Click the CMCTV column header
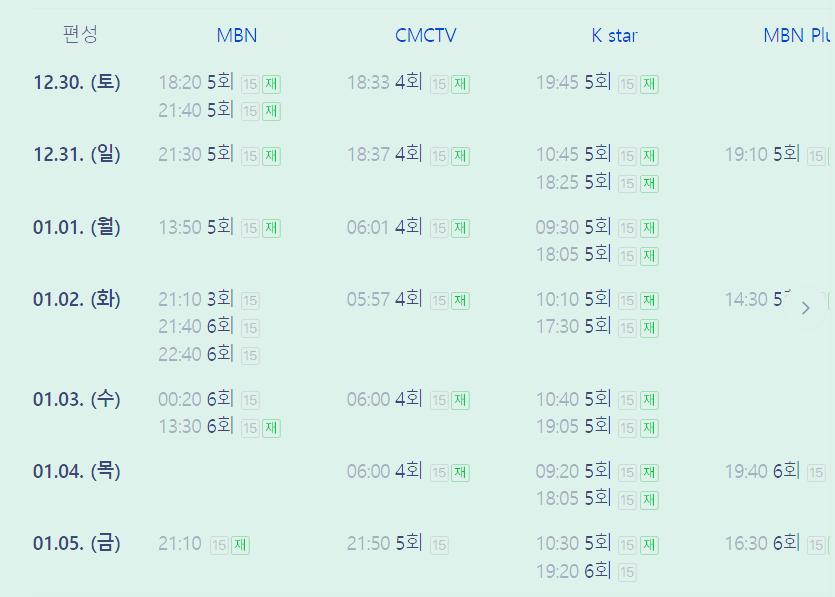Screen dimensions: 835x597 click(426, 35)
